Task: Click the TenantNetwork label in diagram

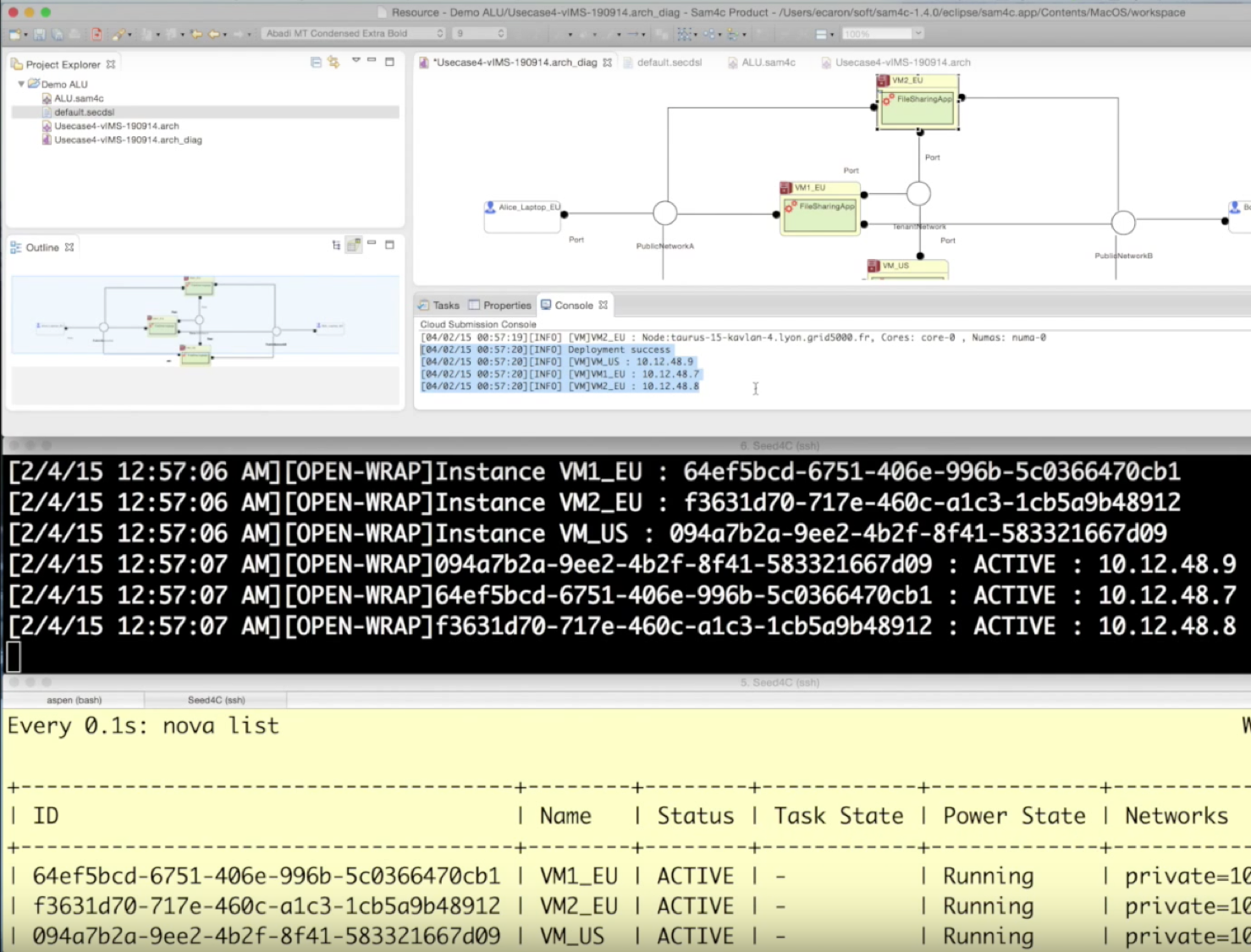Action: (x=919, y=227)
